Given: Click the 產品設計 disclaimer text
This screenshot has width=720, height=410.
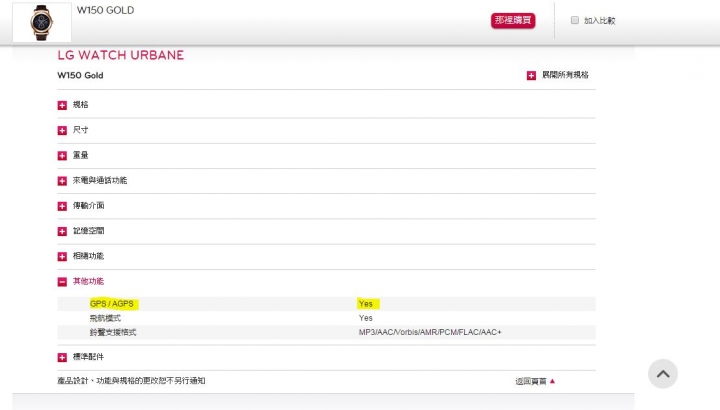Looking at the screenshot, I should [x=131, y=381].
